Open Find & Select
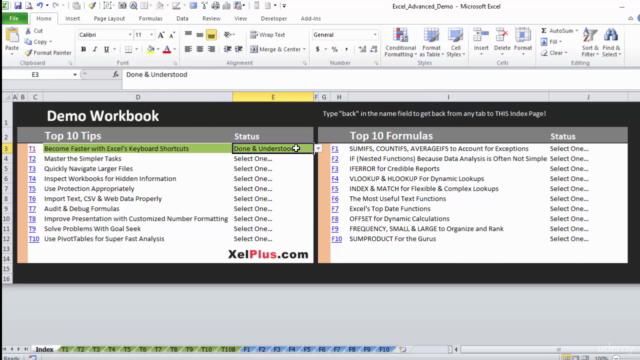Viewport: 640px width, 360px height. click(611, 42)
